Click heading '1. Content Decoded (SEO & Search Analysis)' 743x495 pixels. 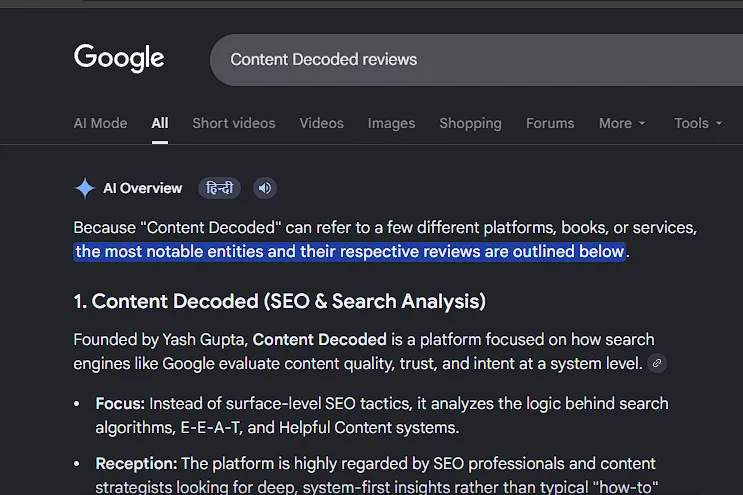click(280, 301)
